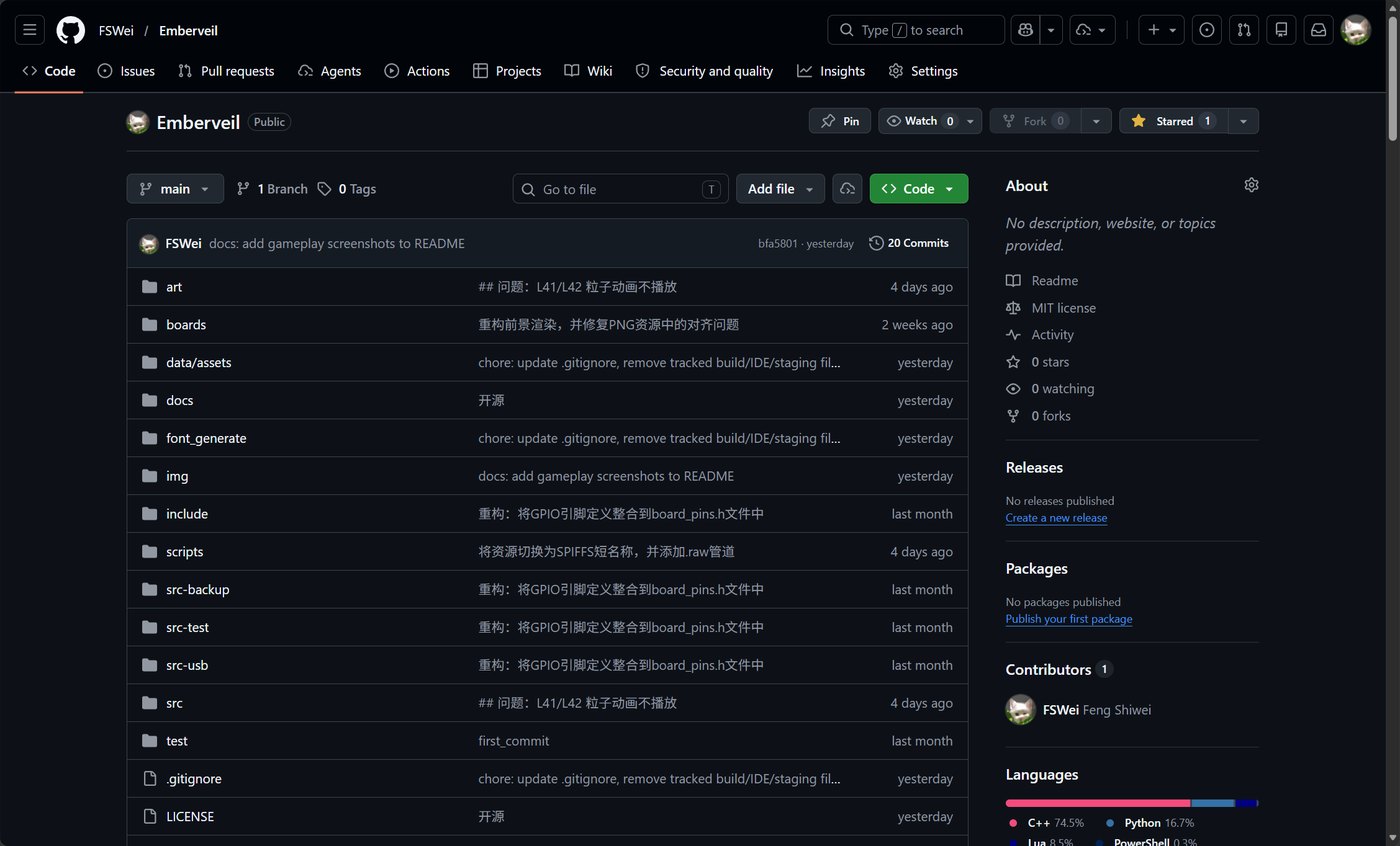Open the repositories icon in the top header
Screen dimensions: 1400x846
pyautogui.click(x=1281, y=30)
